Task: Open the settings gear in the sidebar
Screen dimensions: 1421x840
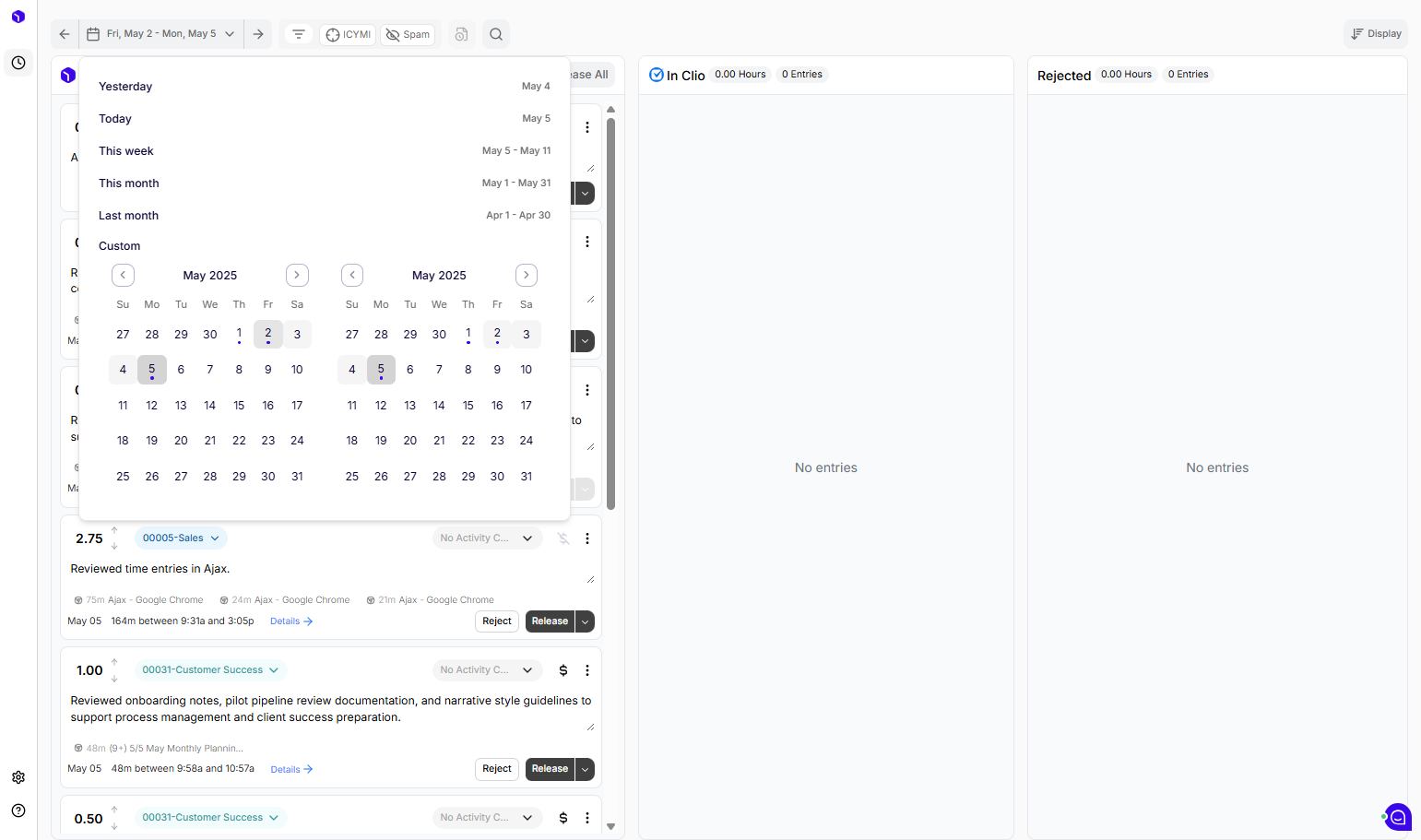Action: point(18,777)
